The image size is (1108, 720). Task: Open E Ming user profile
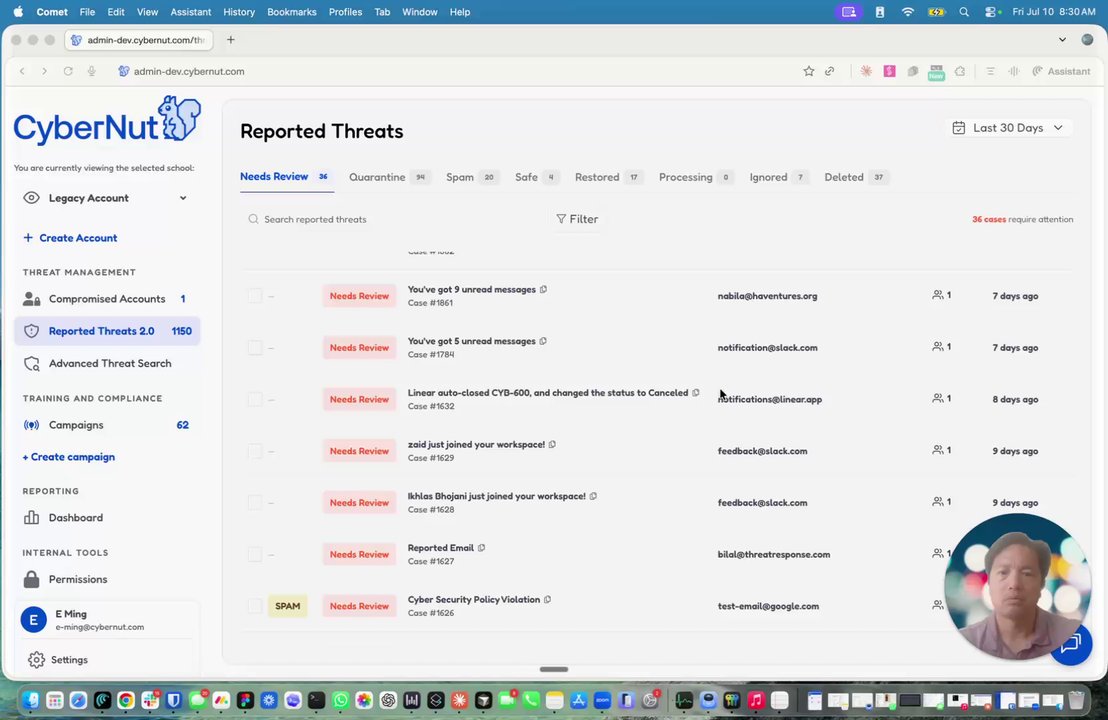coord(107,620)
